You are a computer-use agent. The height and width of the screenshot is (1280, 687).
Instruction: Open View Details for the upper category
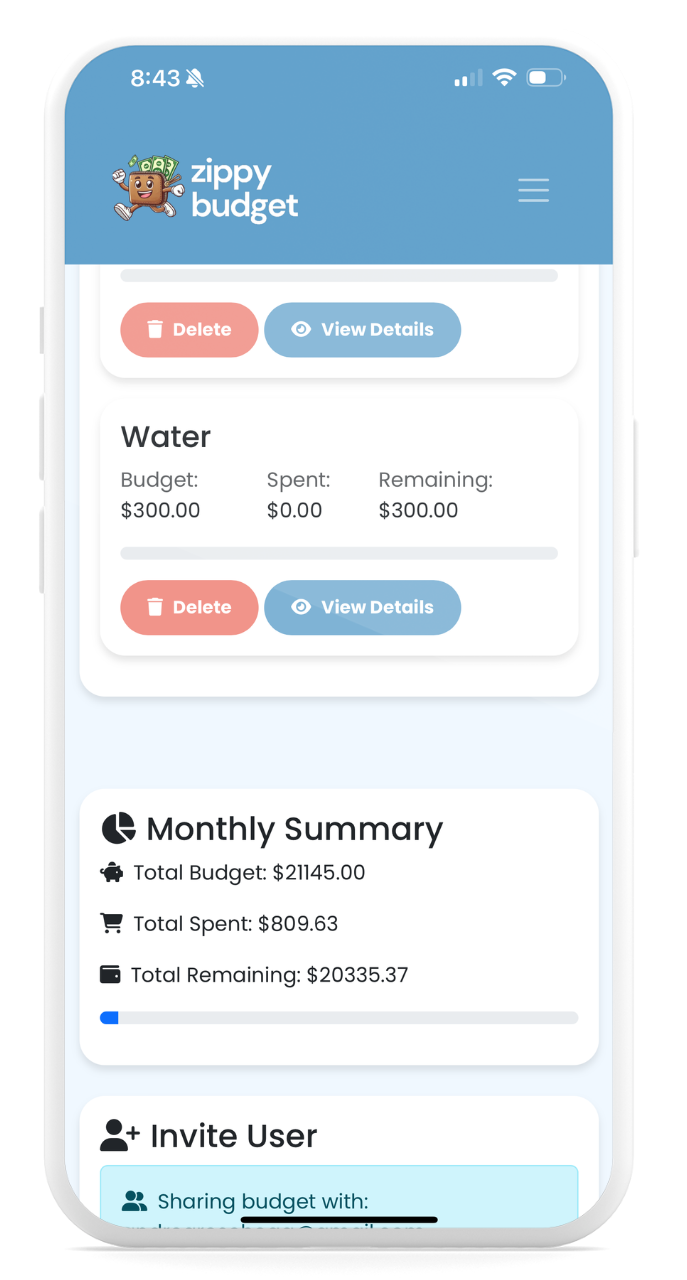(x=362, y=329)
